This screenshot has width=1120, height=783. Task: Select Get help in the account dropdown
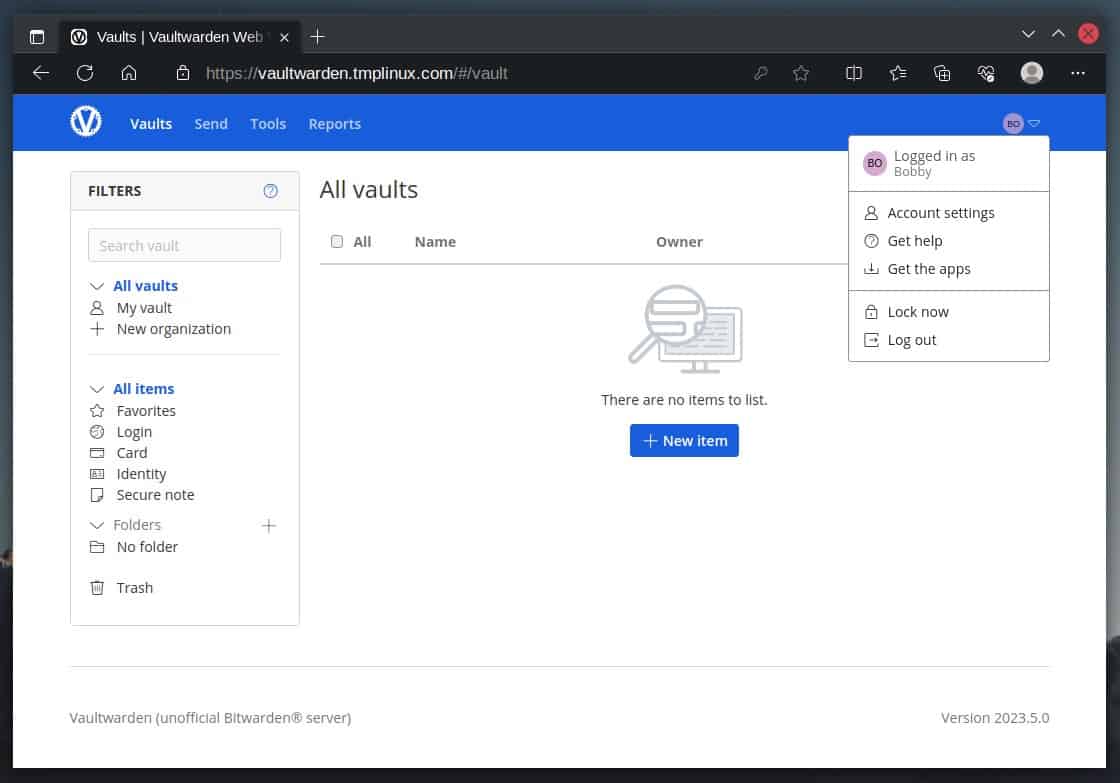point(915,240)
